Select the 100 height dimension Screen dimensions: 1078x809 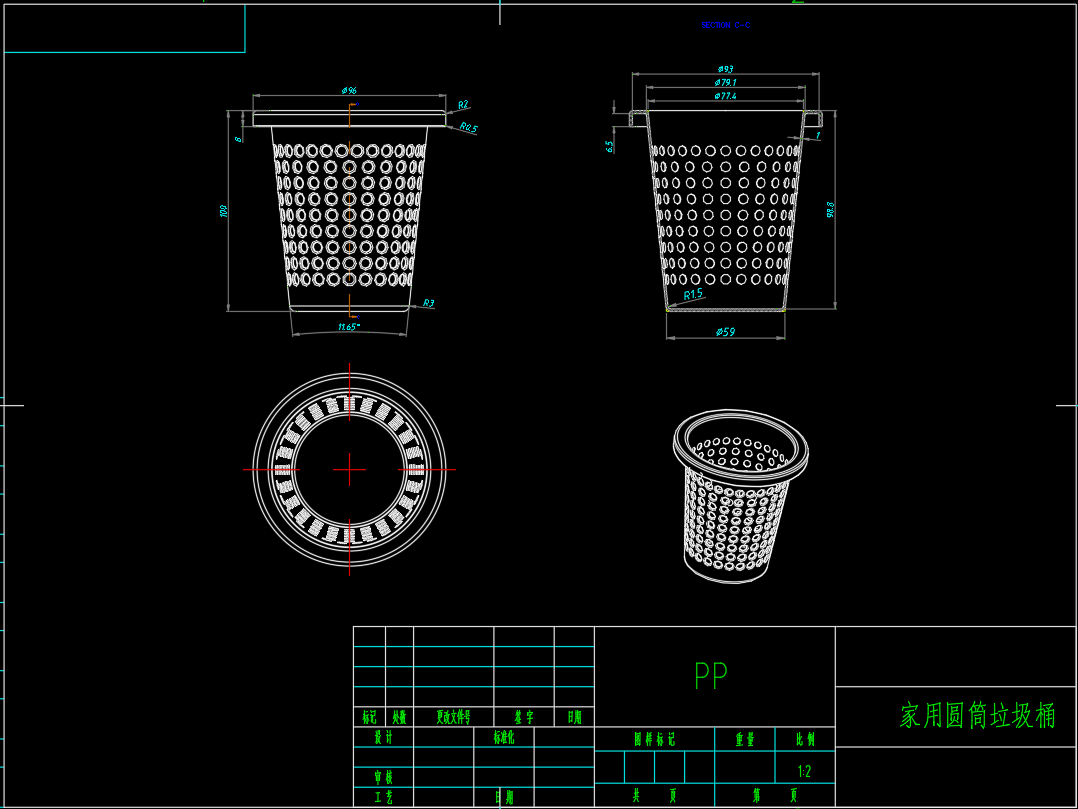(x=223, y=211)
